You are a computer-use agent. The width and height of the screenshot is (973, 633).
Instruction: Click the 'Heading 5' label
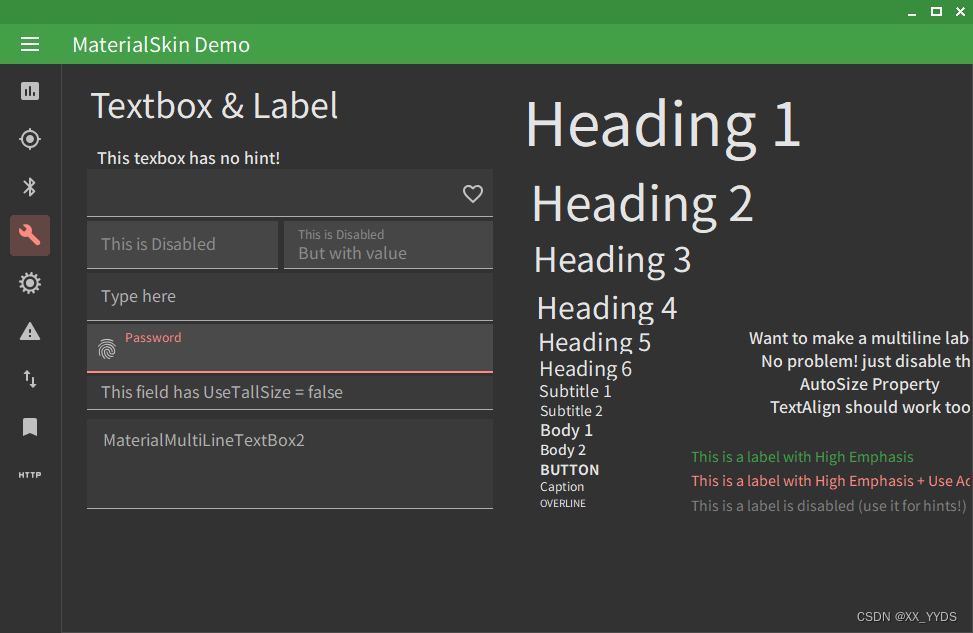pyautogui.click(x=595, y=343)
